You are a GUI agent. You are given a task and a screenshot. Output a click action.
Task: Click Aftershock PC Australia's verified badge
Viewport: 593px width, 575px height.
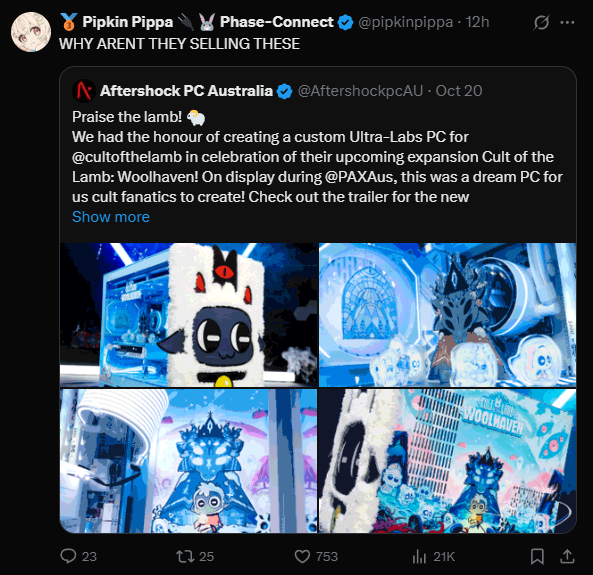[284, 91]
